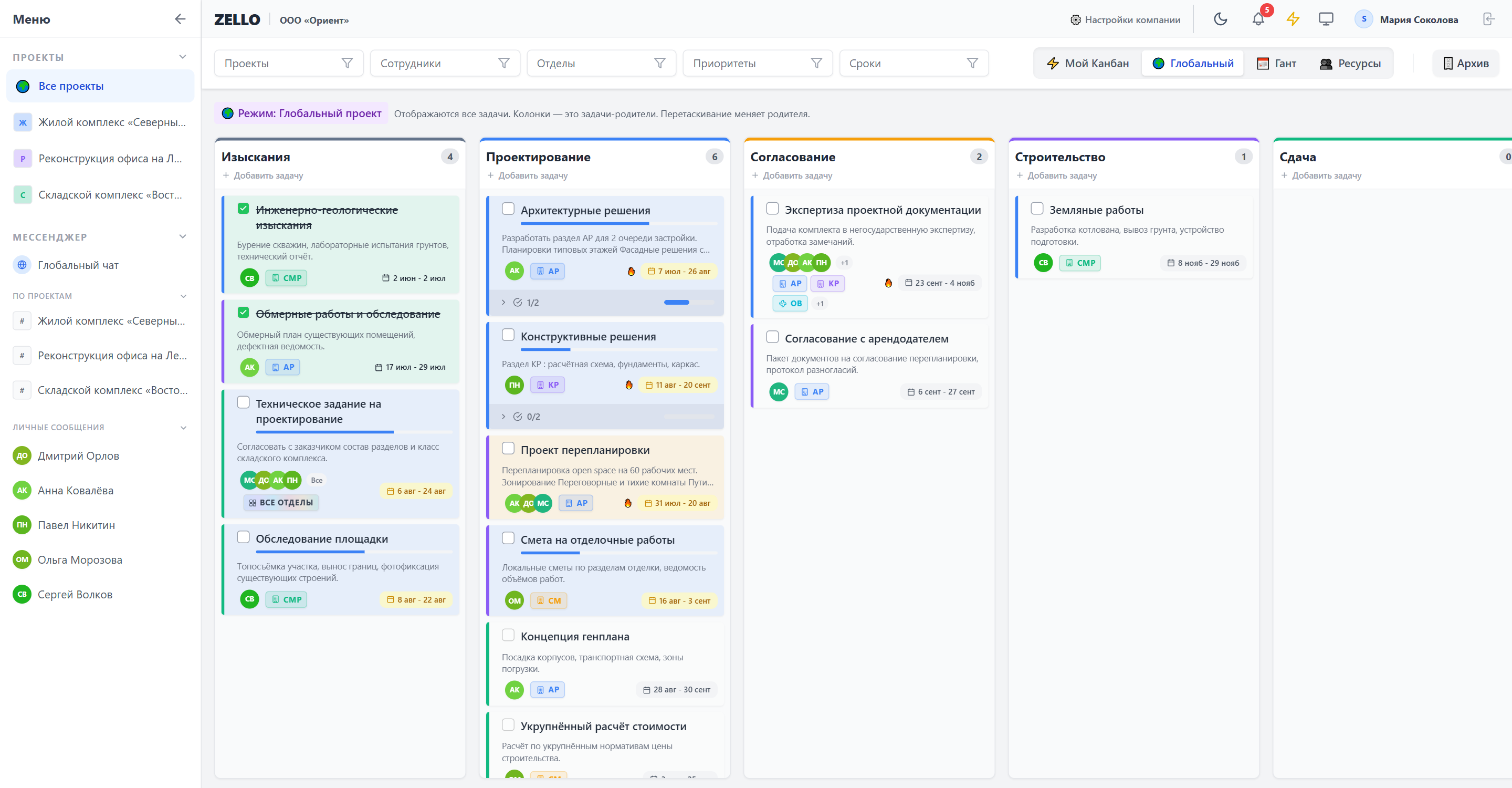
Task: Expand subtasks 1/2 under Архитектурные решения
Action: (503, 303)
